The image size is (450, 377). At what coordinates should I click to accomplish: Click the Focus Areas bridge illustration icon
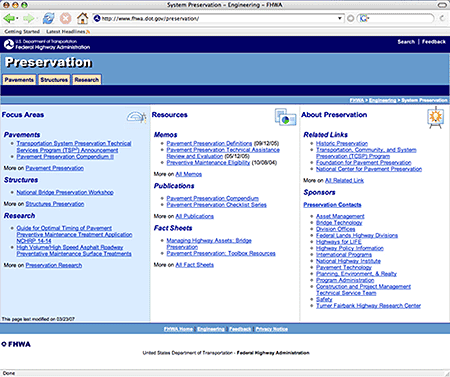pyautogui.click(x=137, y=117)
